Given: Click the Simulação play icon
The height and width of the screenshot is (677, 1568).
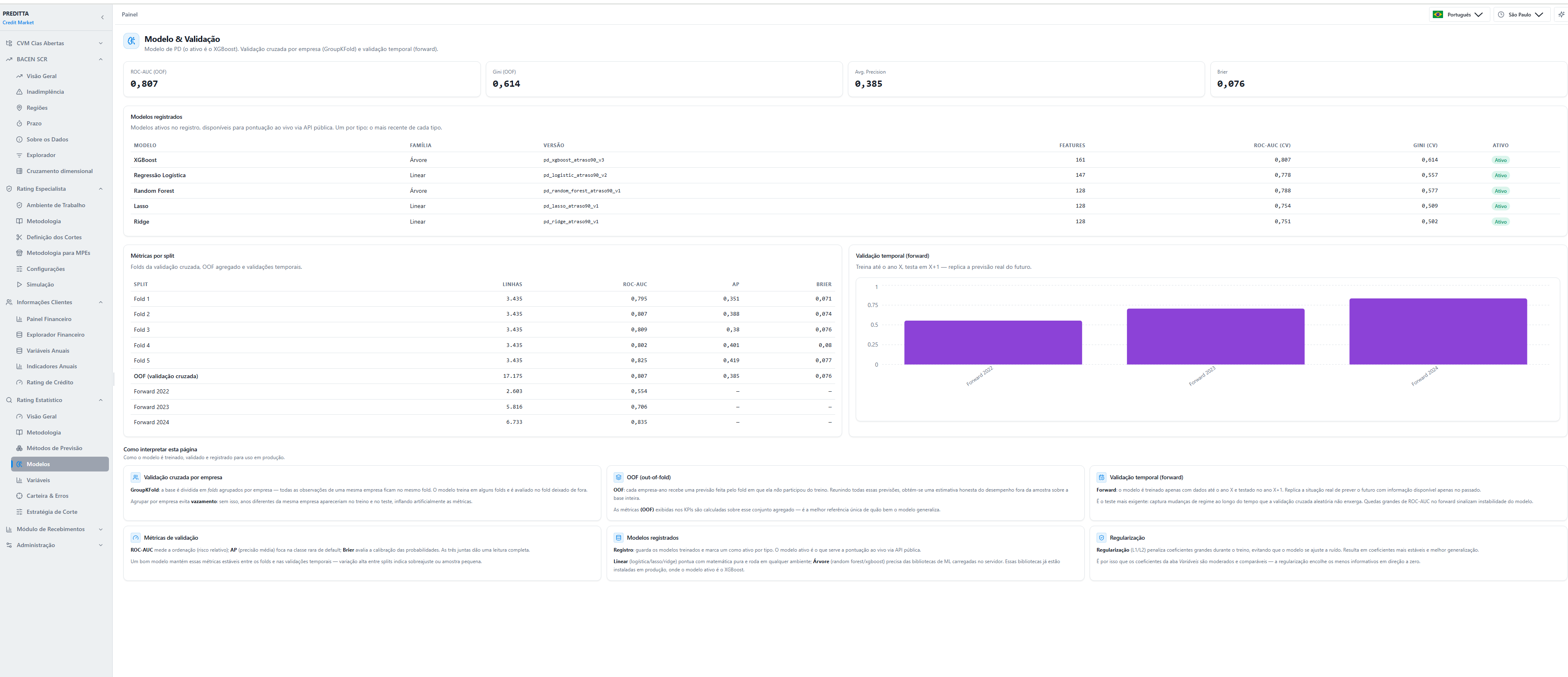Looking at the screenshot, I should 19,285.
